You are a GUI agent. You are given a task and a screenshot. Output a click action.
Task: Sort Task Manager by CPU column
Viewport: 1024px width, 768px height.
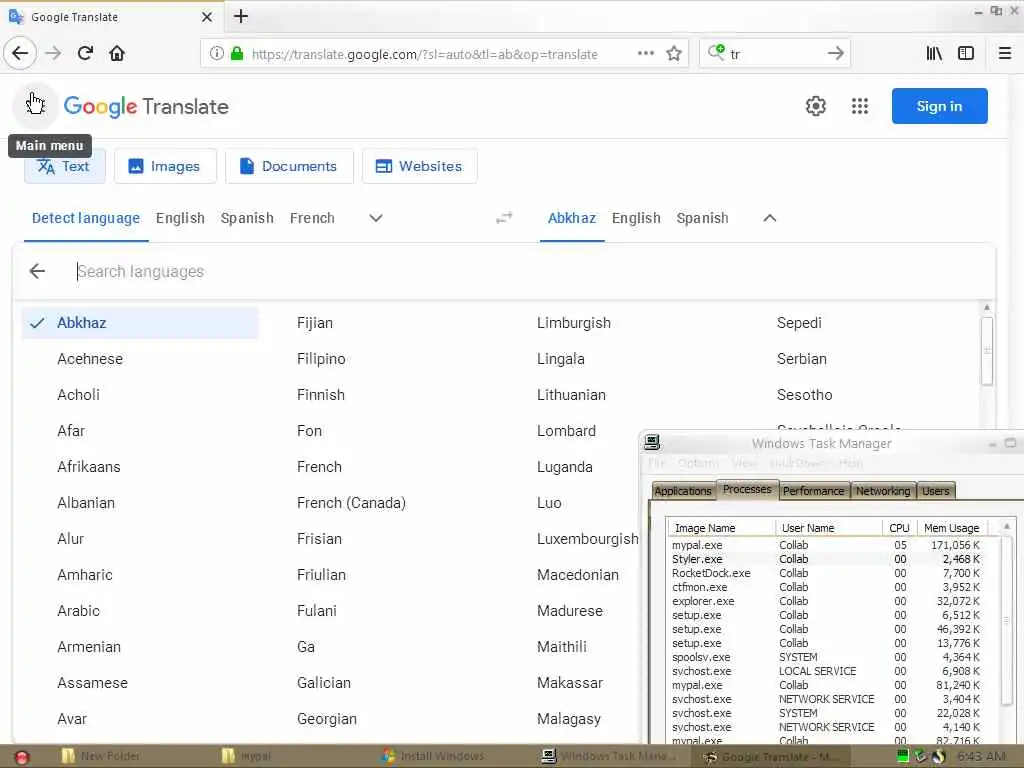point(899,528)
